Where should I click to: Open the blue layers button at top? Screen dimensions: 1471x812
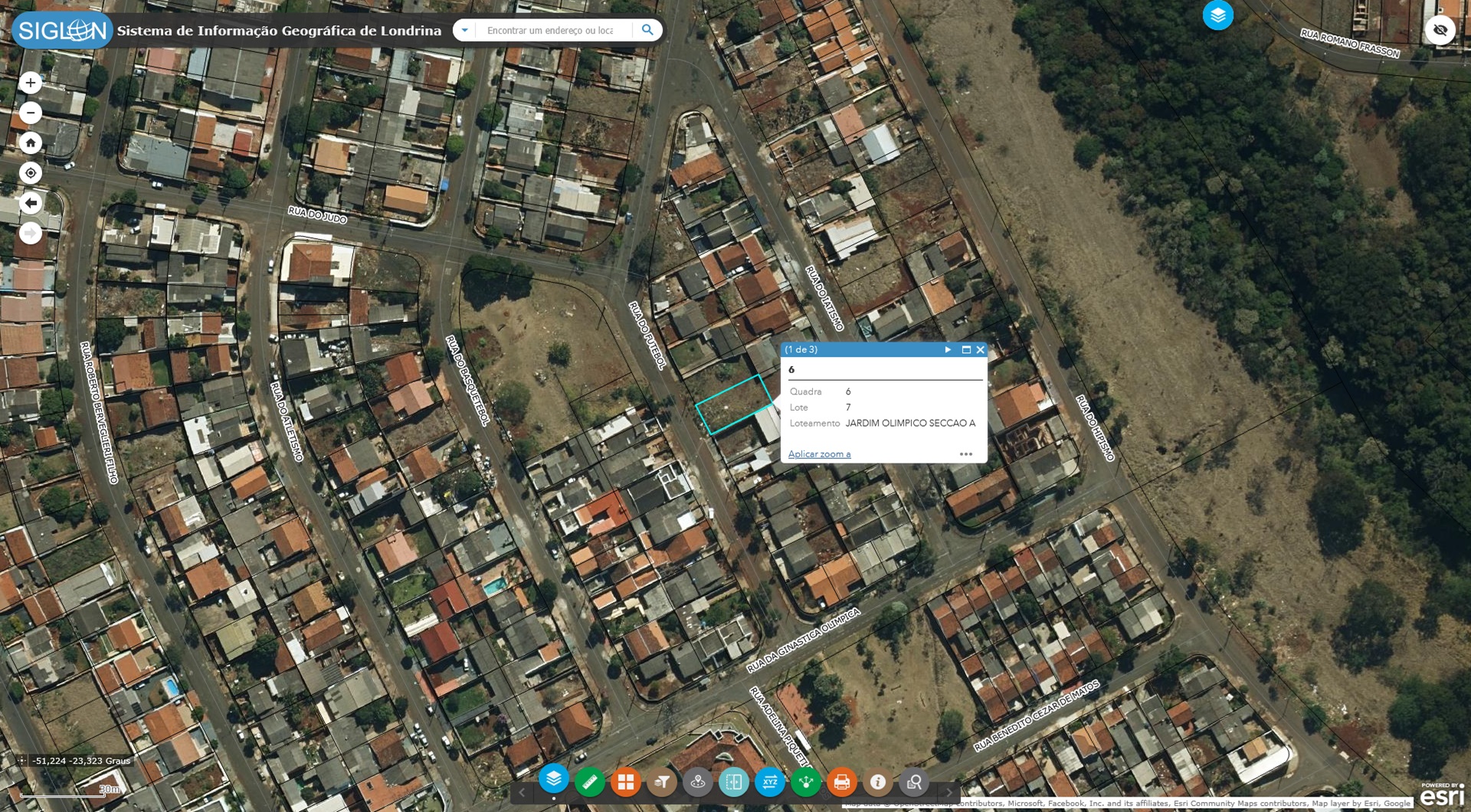1217,15
